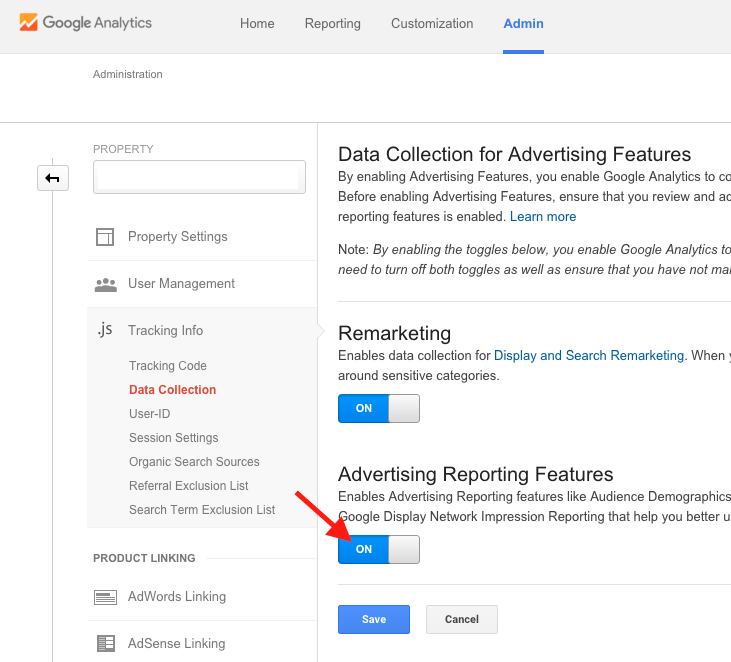731x662 pixels.
Task: Click the Google Analytics logo icon
Action: click(29, 23)
